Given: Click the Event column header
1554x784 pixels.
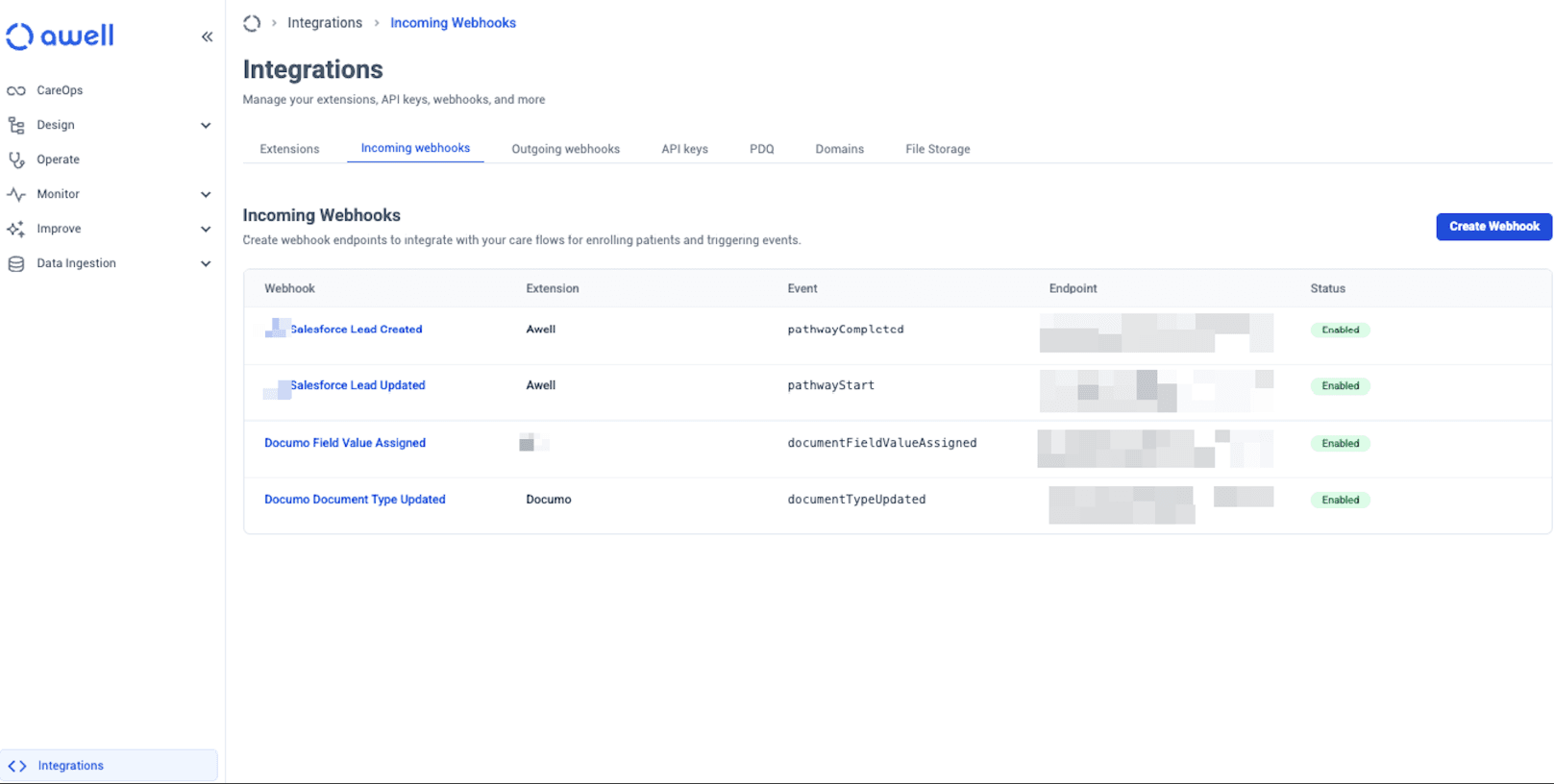Looking at the screenshot, I should pyautogui.click(x=802, y=288).
